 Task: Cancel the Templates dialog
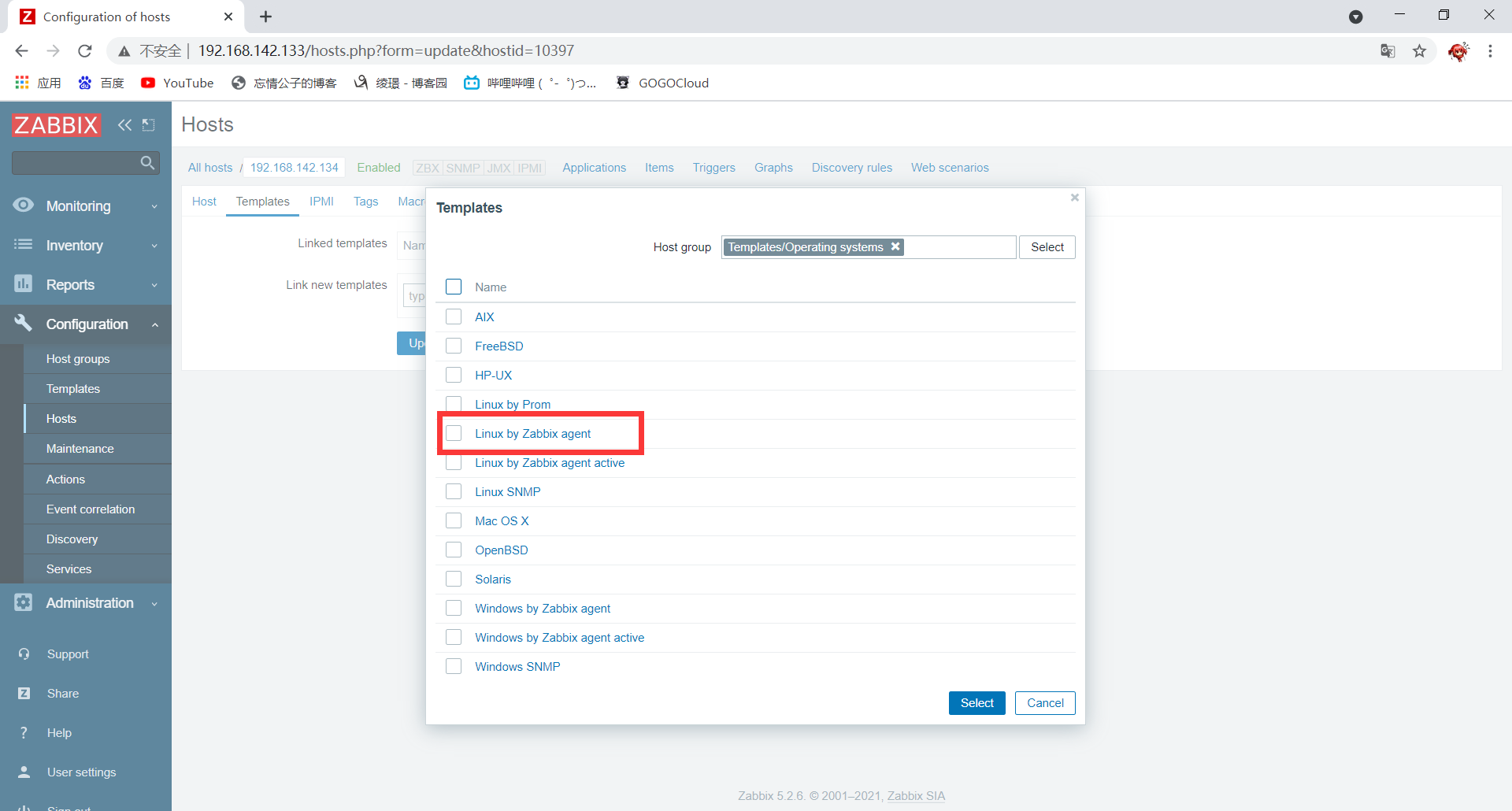pos(1045,702)
